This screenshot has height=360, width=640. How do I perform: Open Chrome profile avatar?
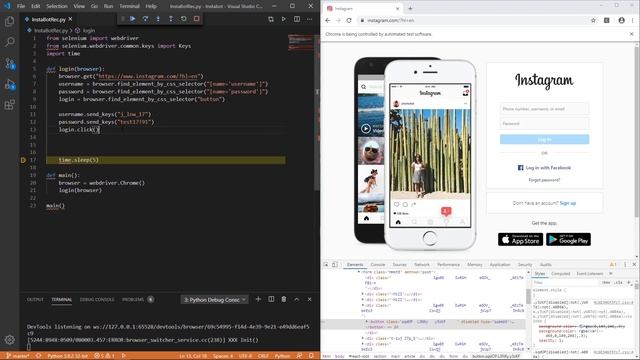coord(621,20)
